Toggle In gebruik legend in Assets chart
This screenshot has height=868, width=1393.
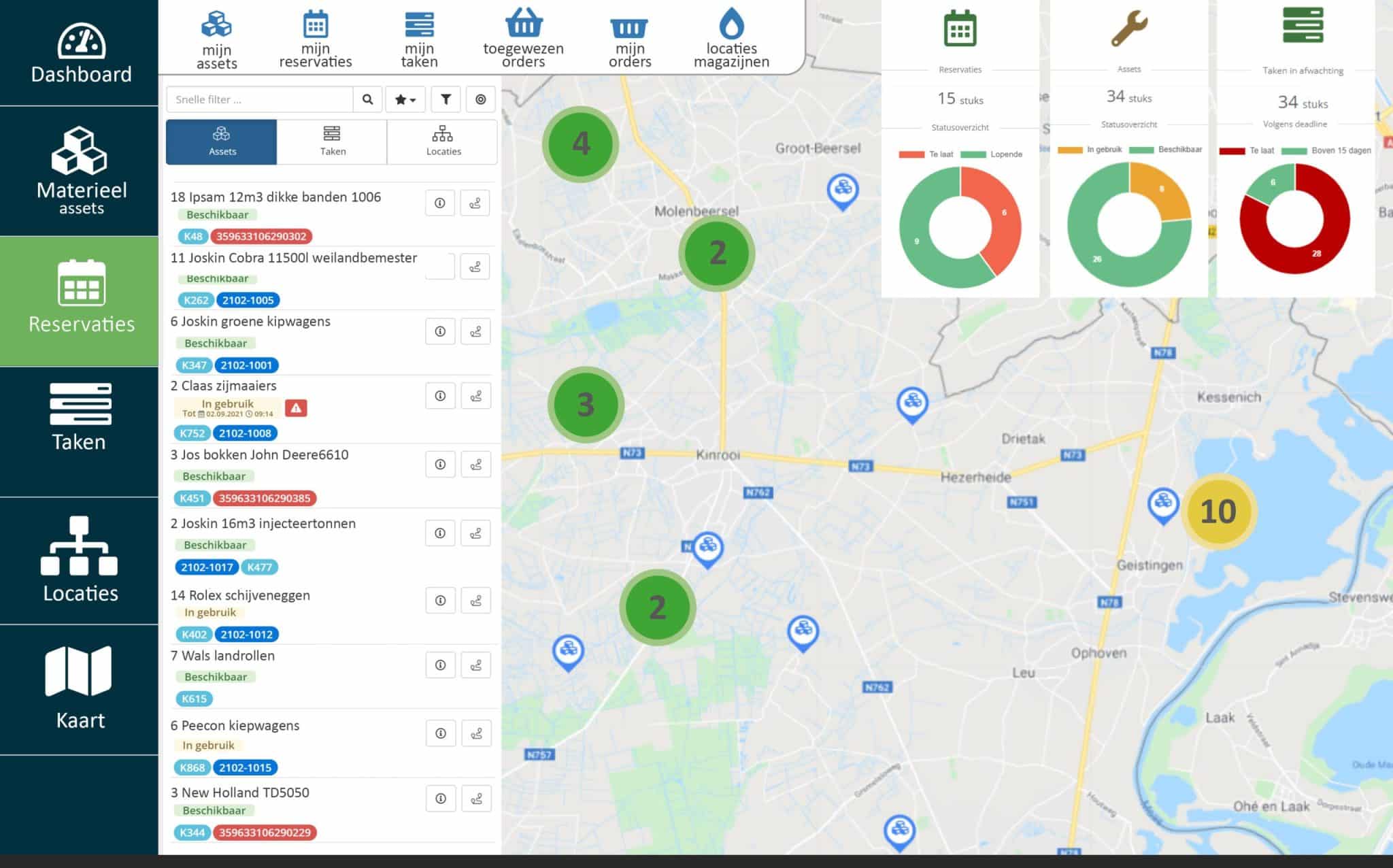[x=1090, y=150]
